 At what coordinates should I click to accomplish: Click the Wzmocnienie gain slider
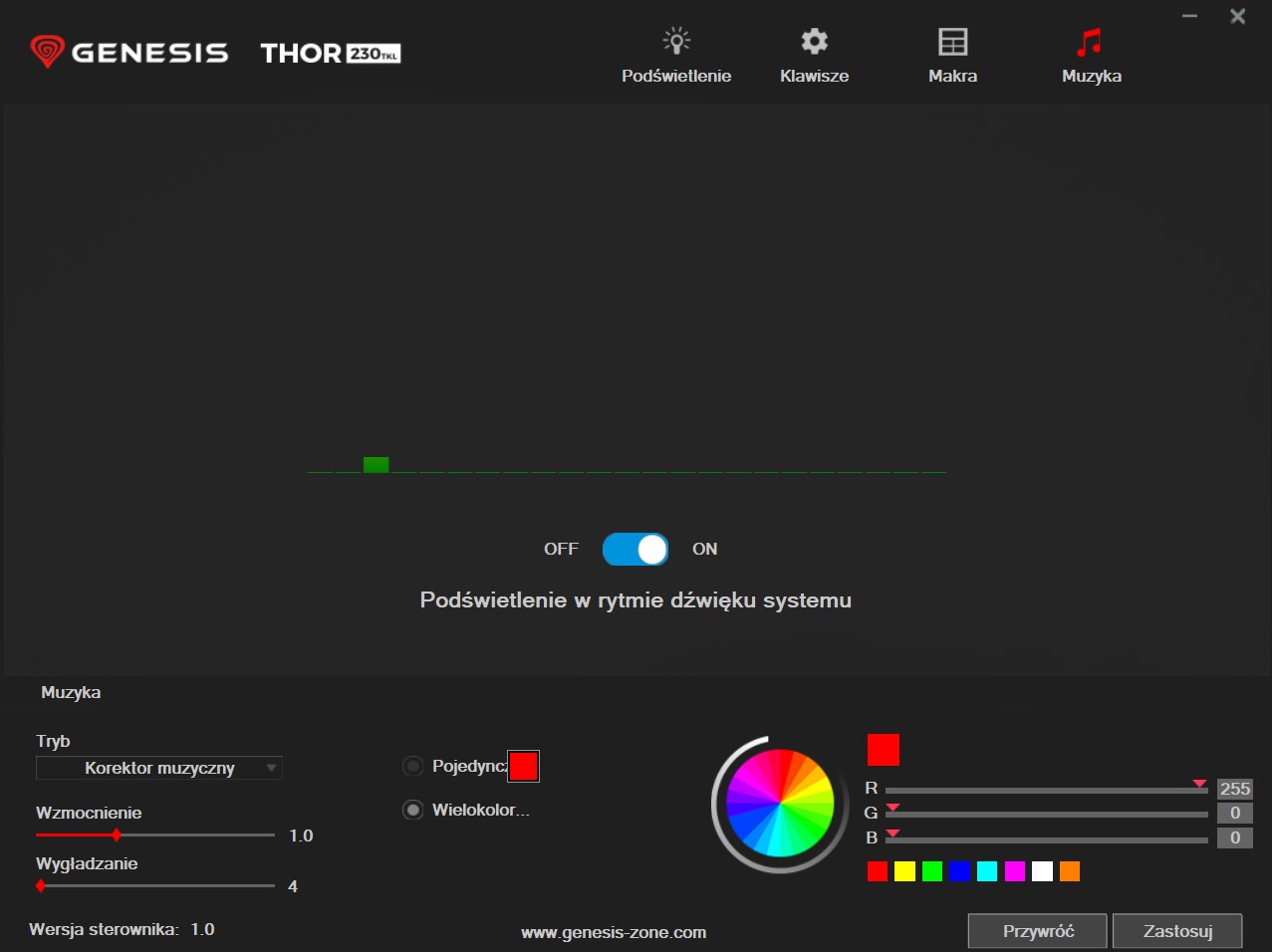(x=154, y=834)
